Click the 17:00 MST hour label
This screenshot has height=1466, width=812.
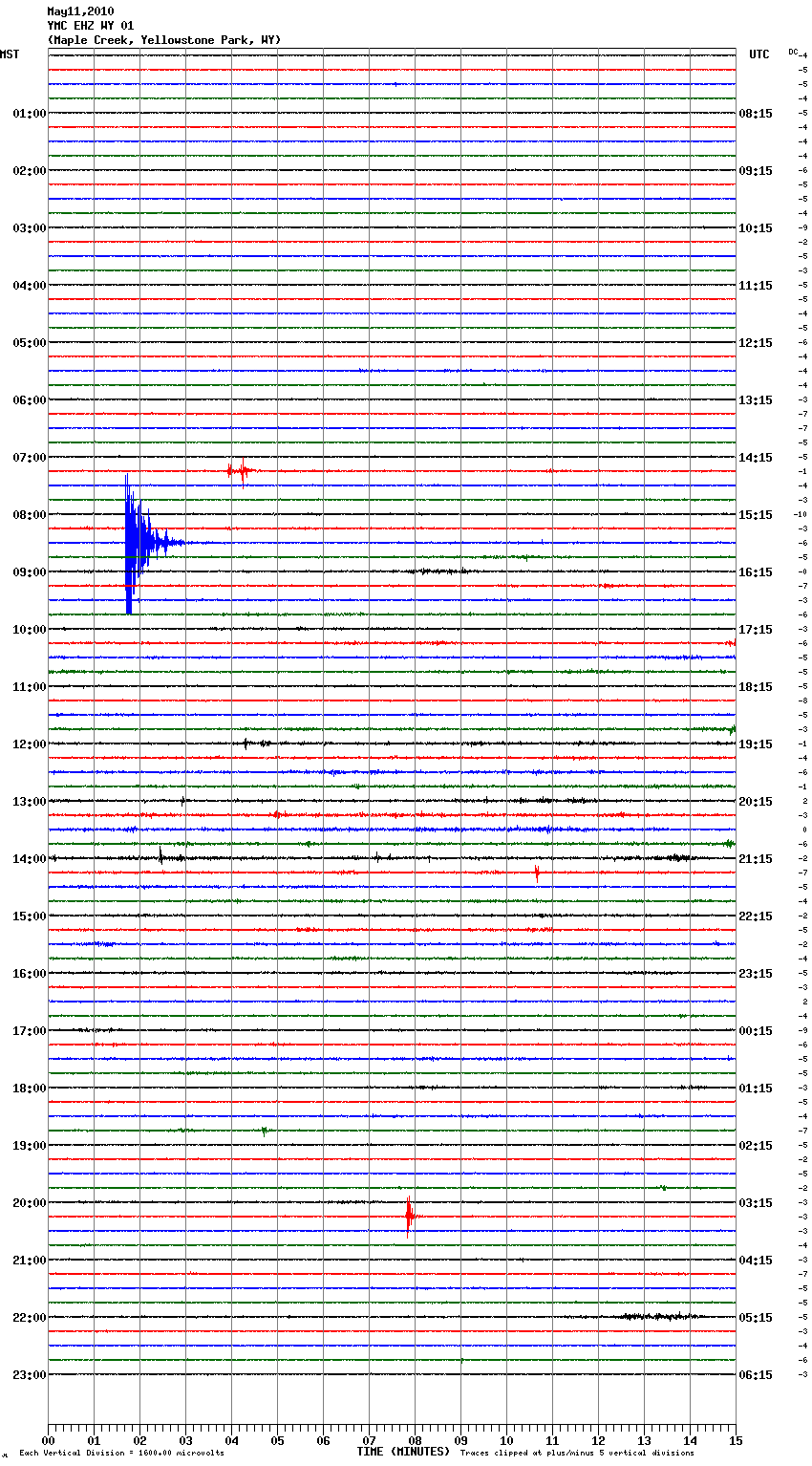click(30, 1031)
